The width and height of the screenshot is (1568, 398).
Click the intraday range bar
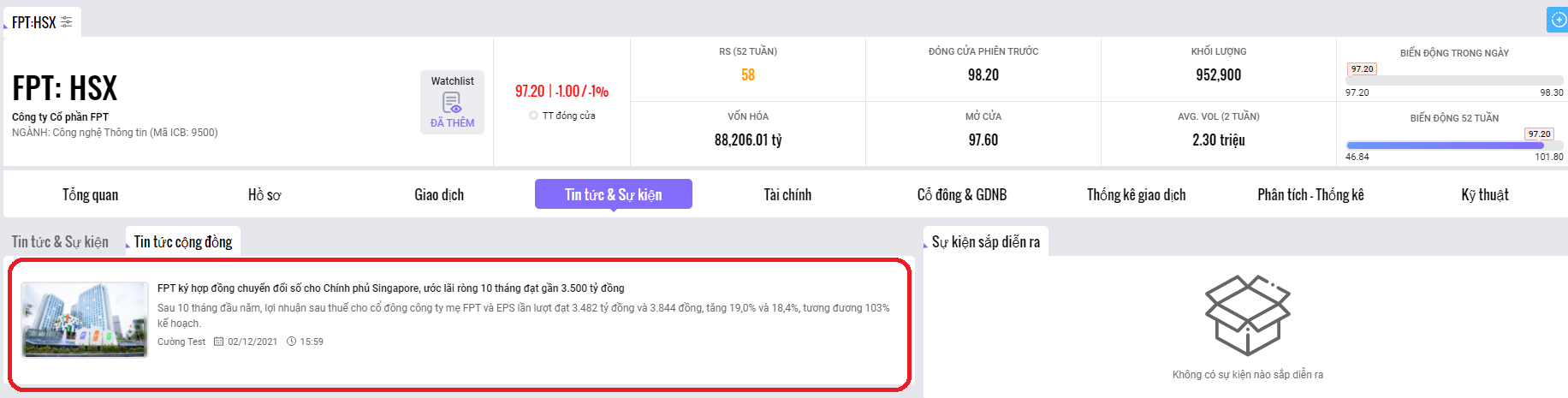[x=1453, y=80]
